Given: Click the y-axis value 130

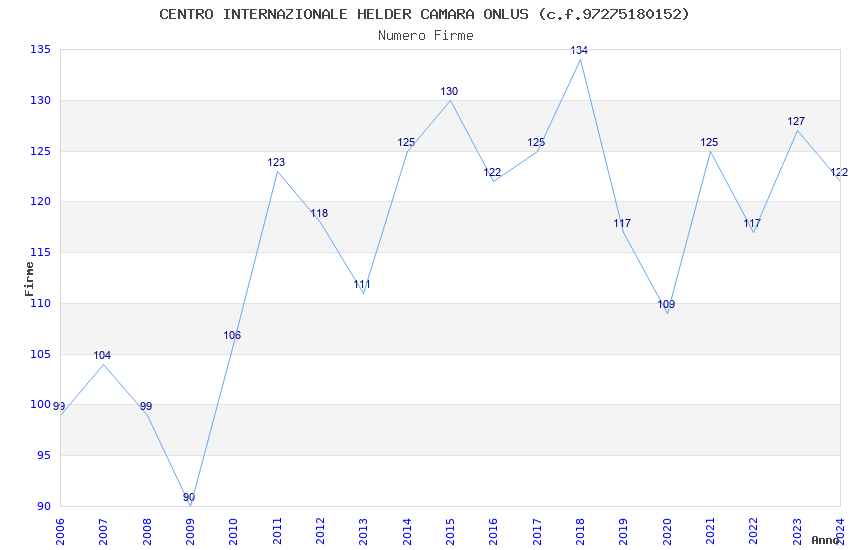Looking at the screenshot, I should (x=41, y=100).
